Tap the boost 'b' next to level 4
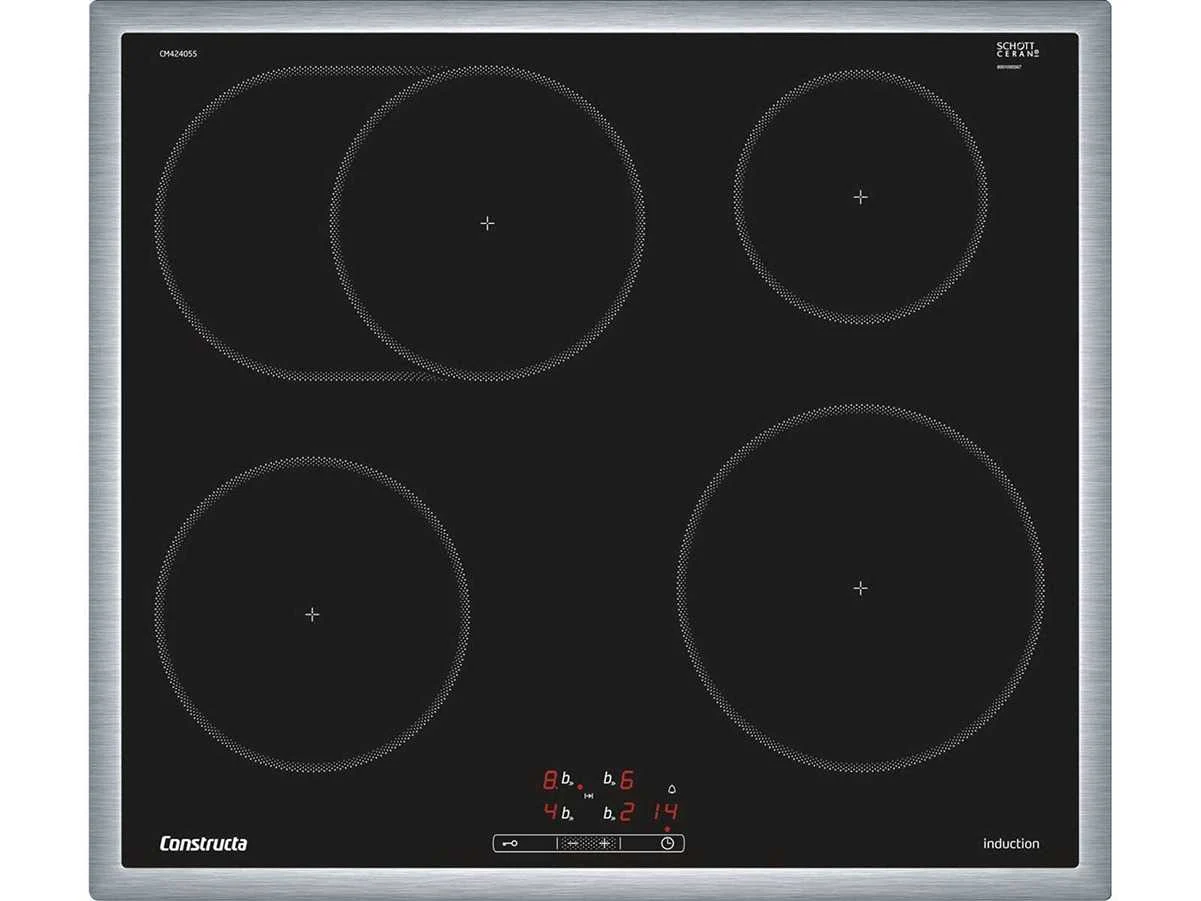Viewport: 1201px width, 901px height. [566, 813]
